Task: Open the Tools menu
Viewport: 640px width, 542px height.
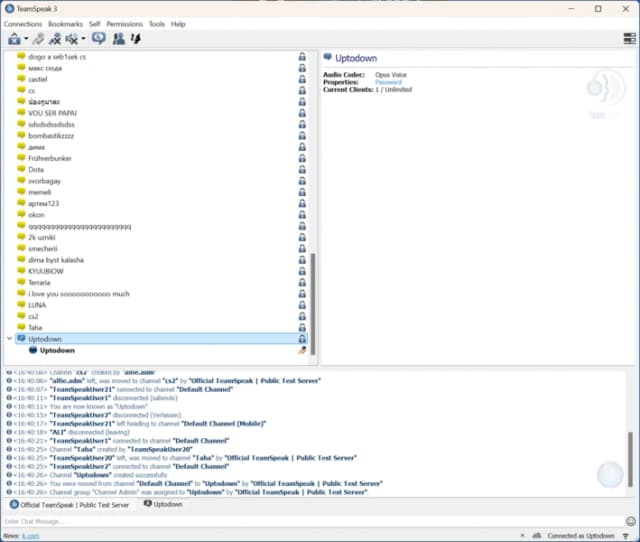Action: point(157,24)
